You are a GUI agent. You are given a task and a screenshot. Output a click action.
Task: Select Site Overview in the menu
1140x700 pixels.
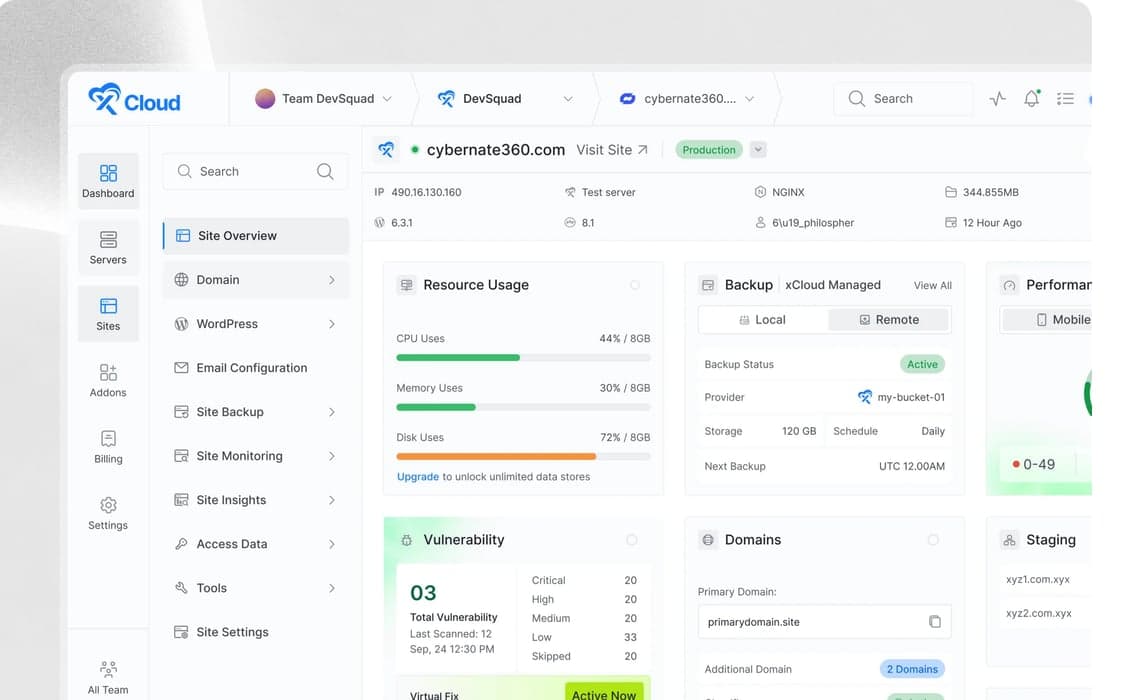tap(256, 236)
